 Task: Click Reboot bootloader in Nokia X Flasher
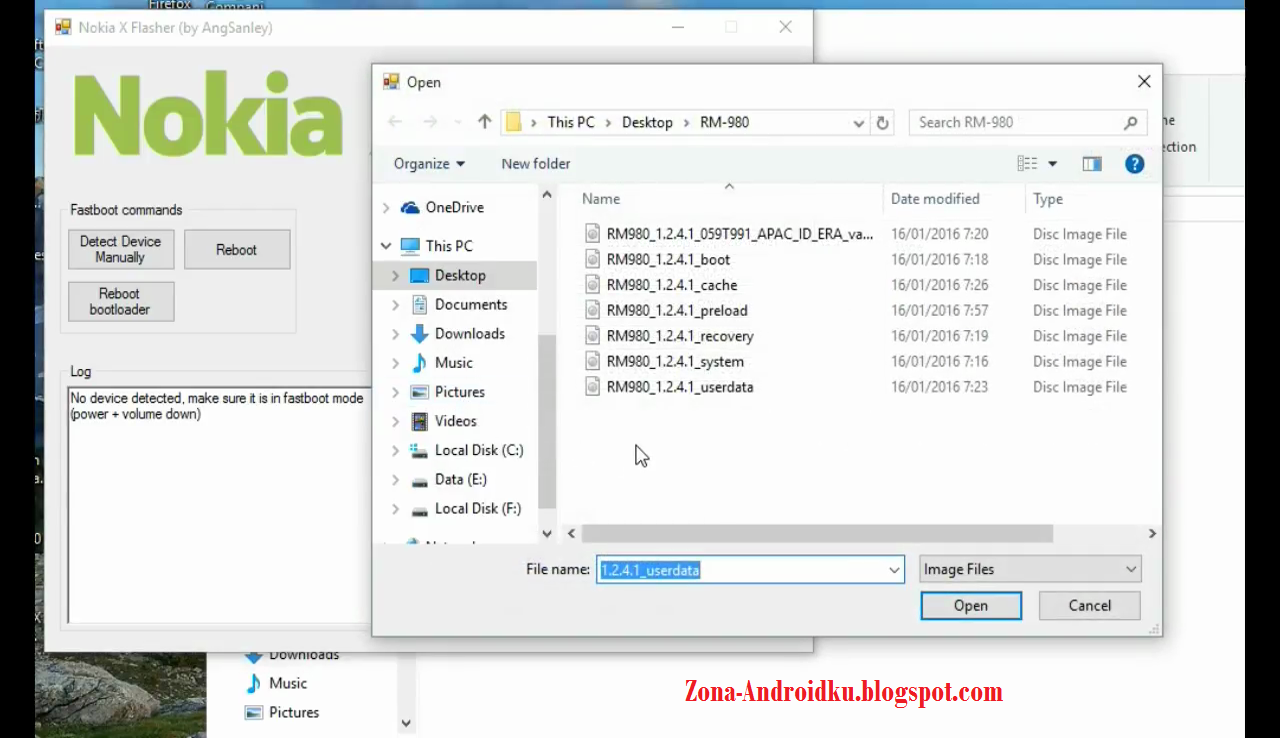(120, 302)
